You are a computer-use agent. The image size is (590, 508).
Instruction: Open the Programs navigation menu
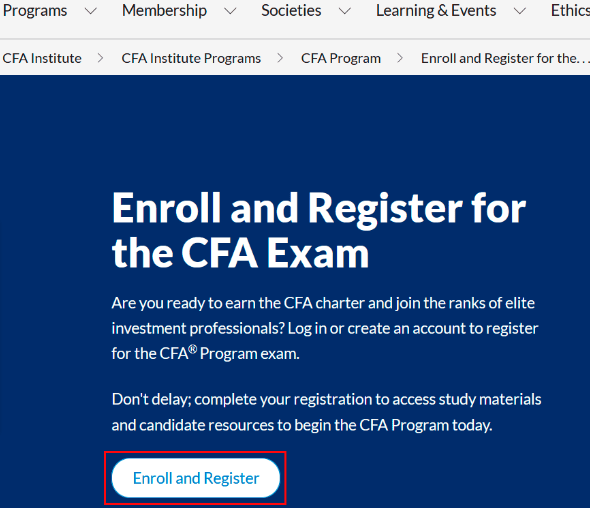35,11
